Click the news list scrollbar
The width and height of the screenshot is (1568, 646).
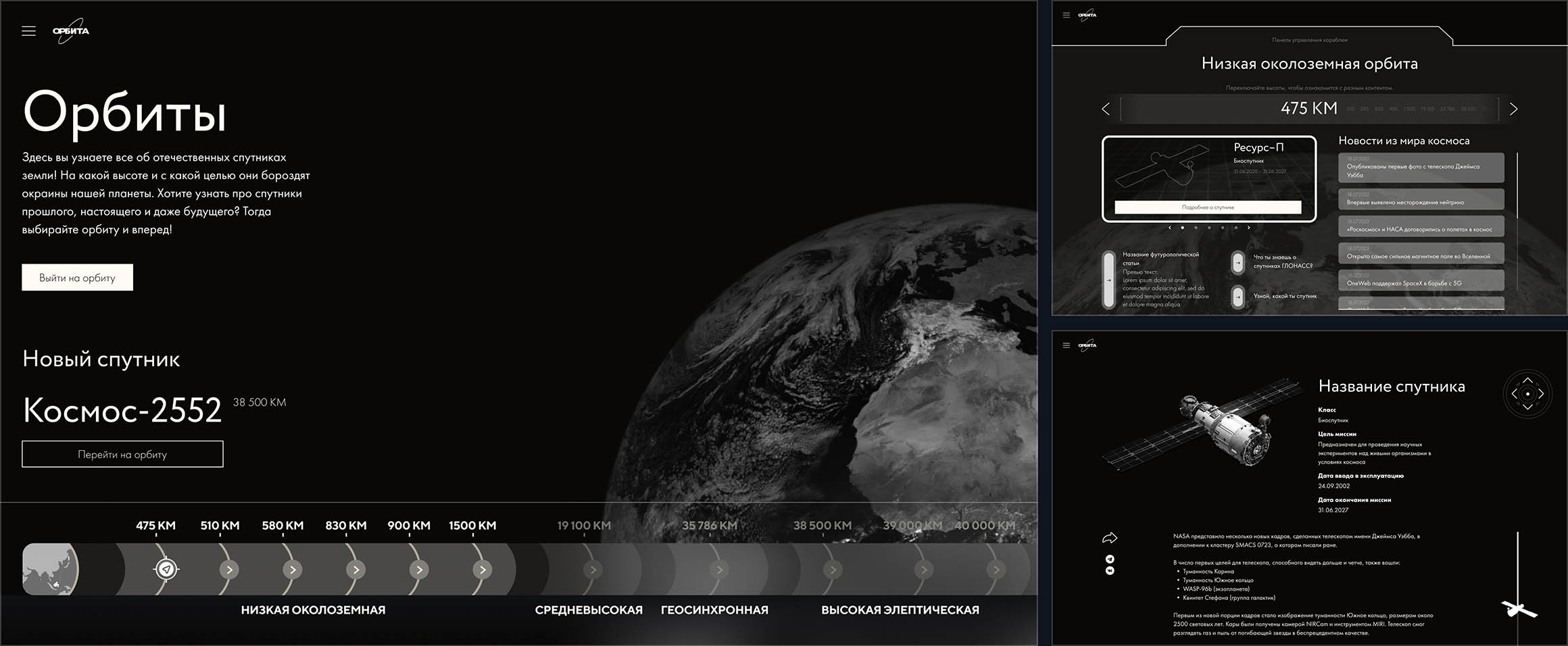[x=1517, y=185]
